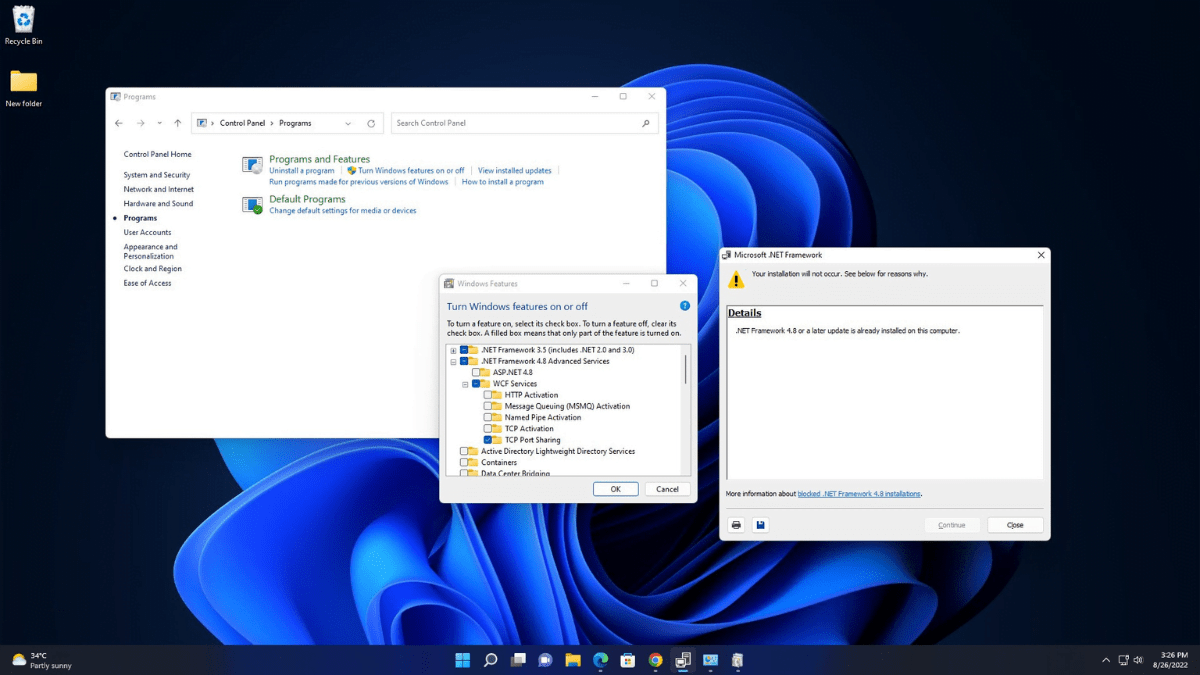Uncheck TCP Port Sharing checkbox
Screen dimensions: 1200x675
click(488, 440)
